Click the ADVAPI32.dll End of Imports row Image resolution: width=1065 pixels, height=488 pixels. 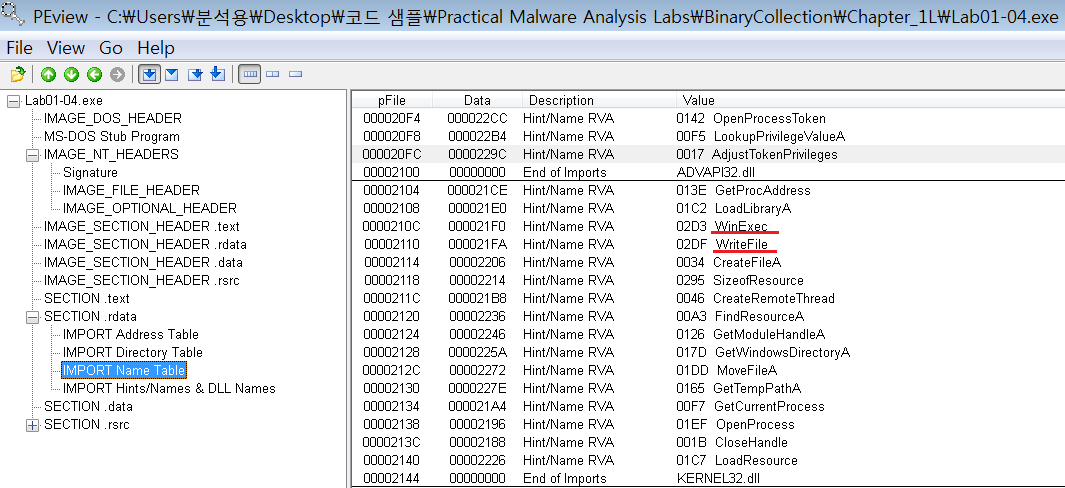click(708, 173)
